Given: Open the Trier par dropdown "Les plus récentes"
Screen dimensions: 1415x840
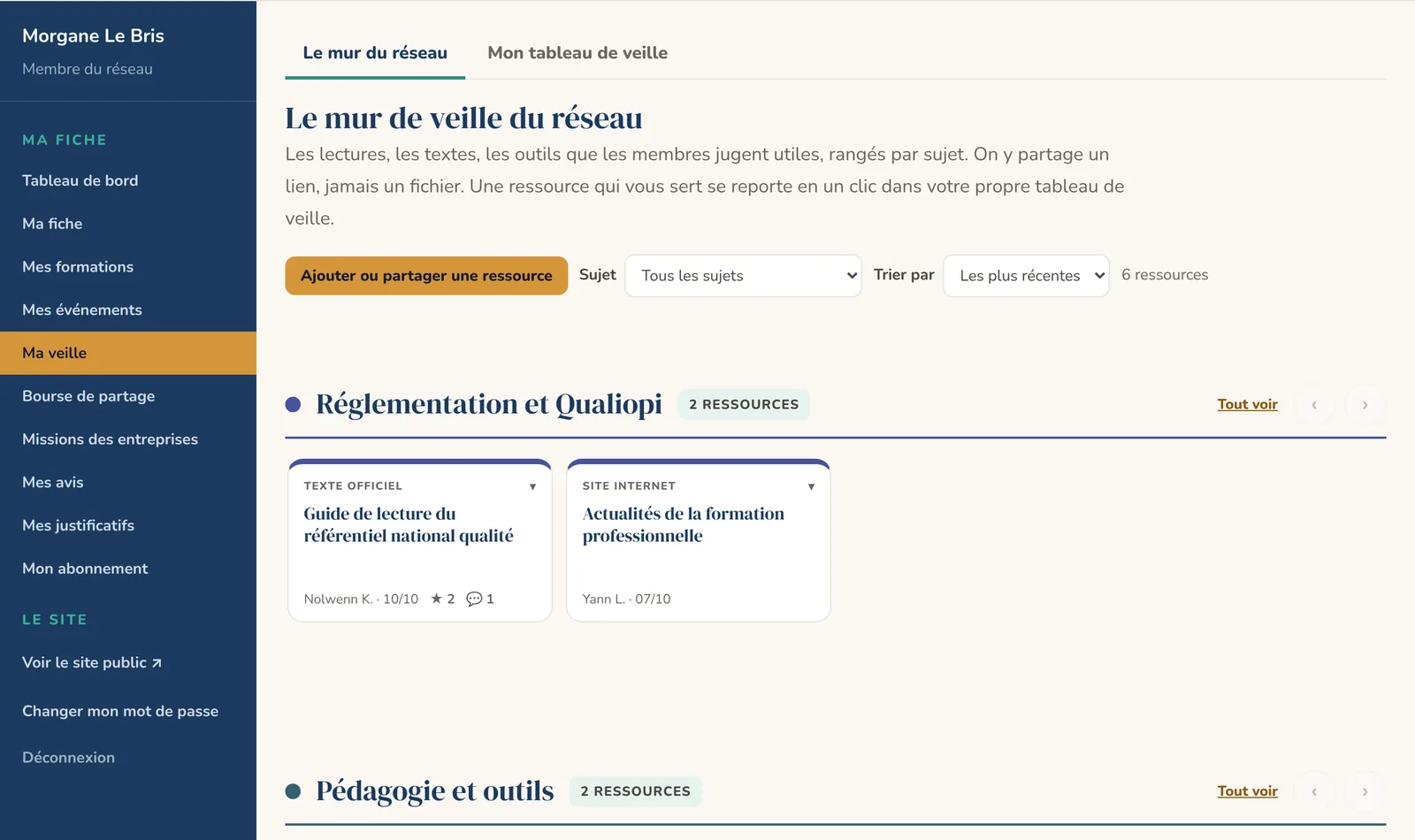Looking at the screenshot, I should click(x=1026, y=276).
